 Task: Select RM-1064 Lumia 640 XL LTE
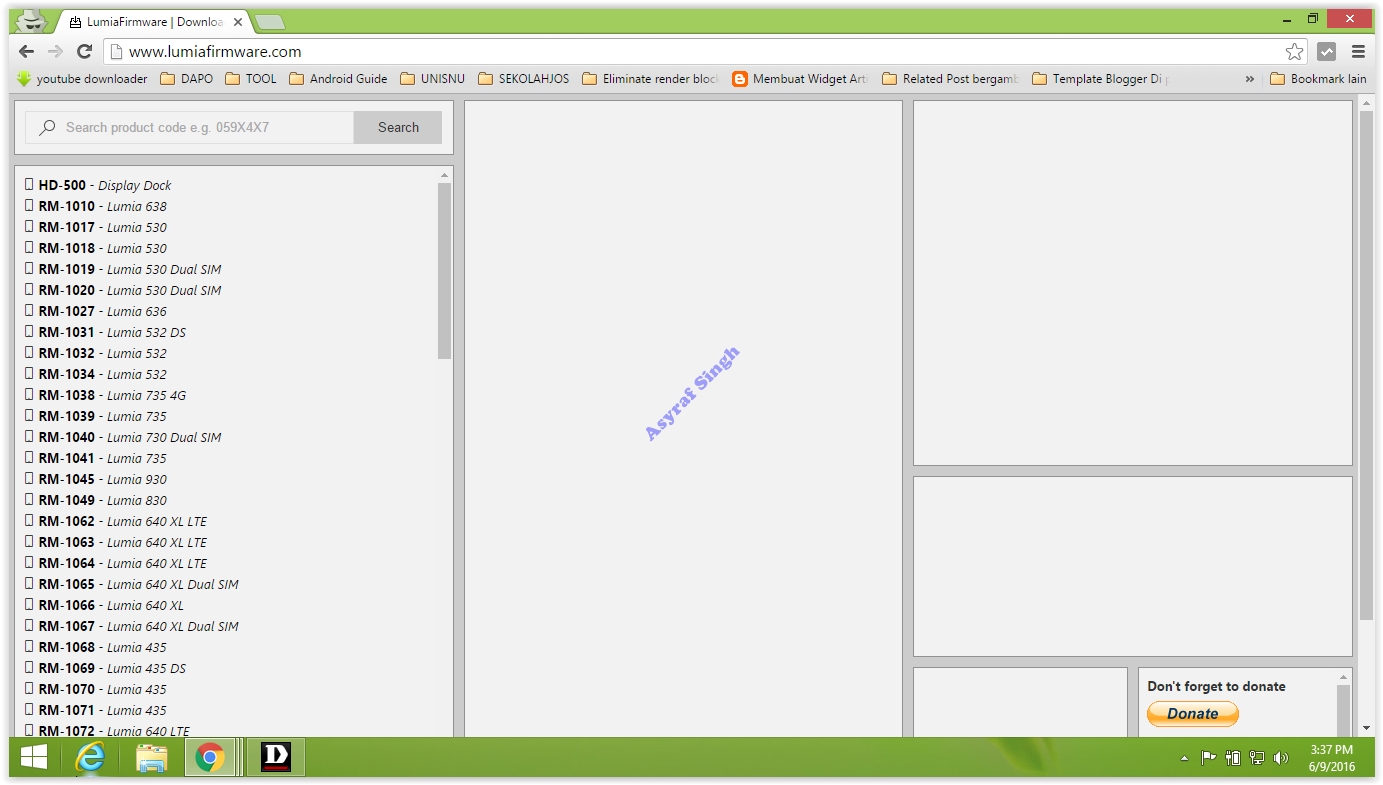(x=116, y=563)
